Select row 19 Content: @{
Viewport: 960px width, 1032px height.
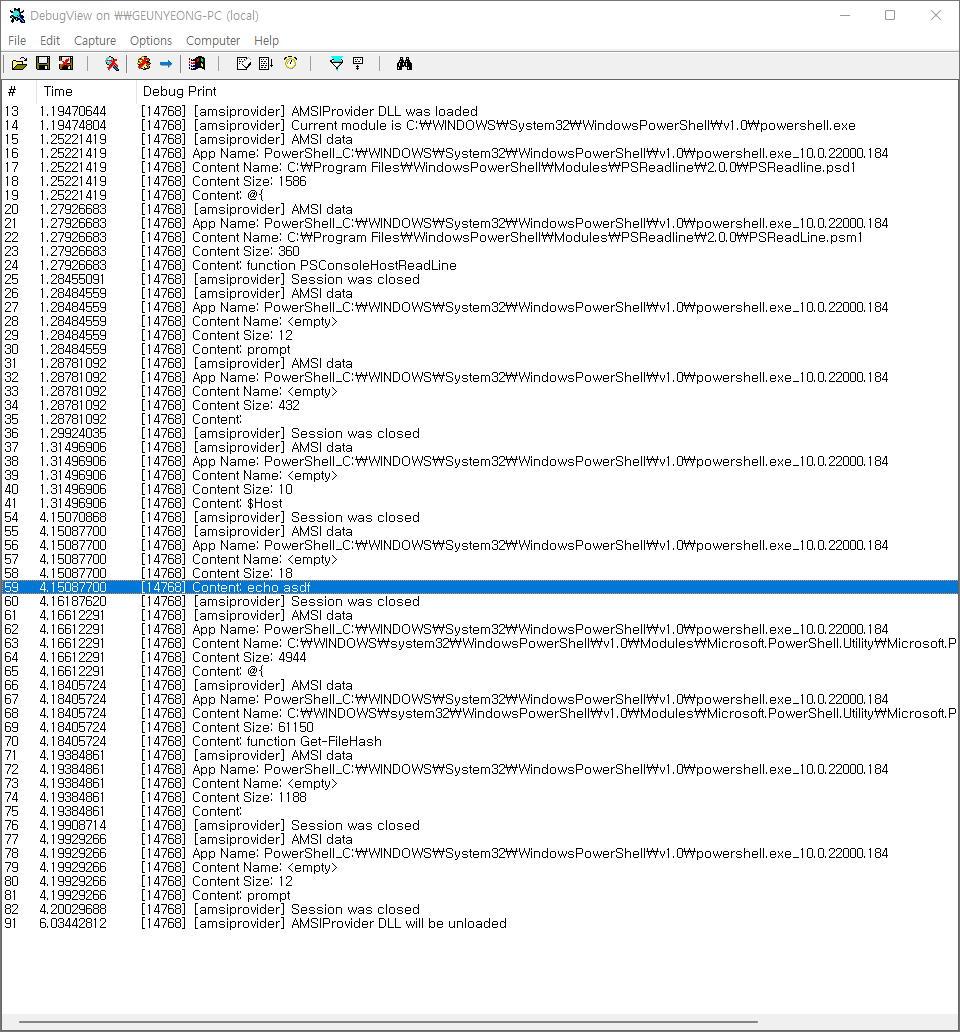[x=480, y=195]
